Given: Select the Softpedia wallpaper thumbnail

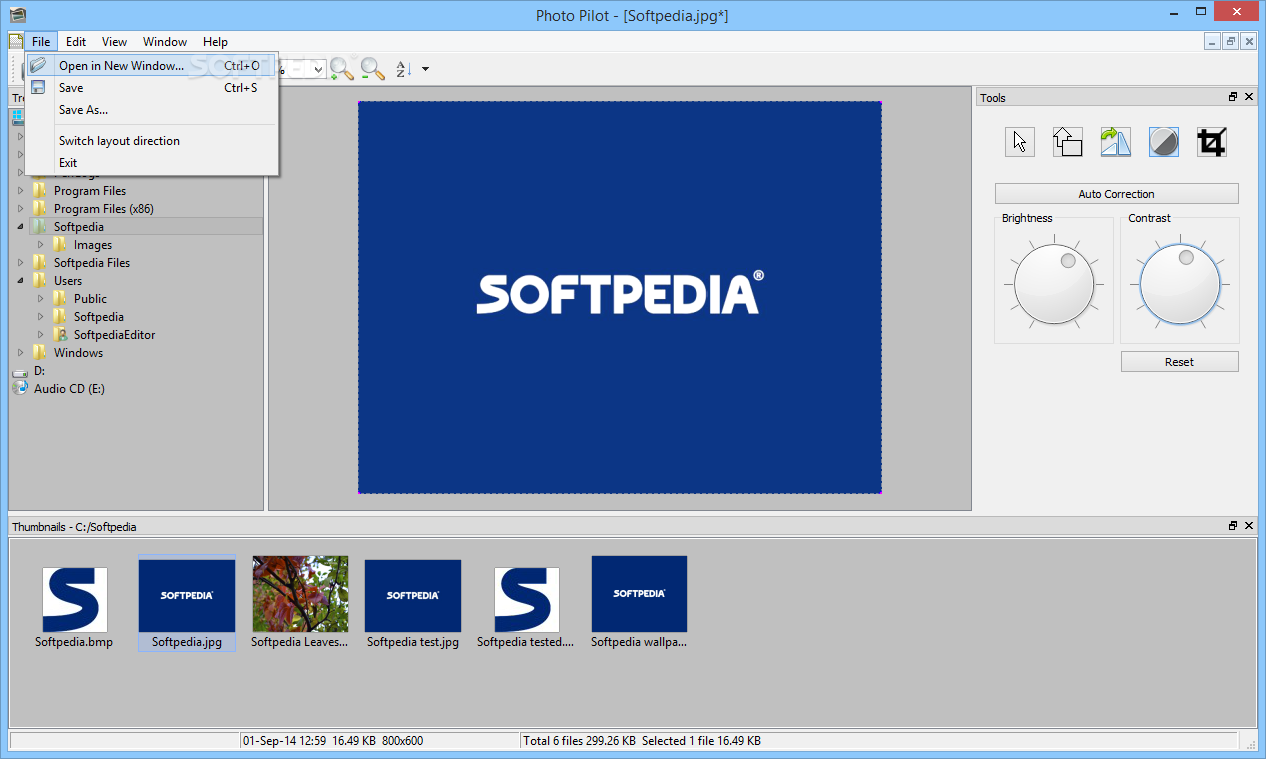Looking at the screenshot, I should [639, 603].
